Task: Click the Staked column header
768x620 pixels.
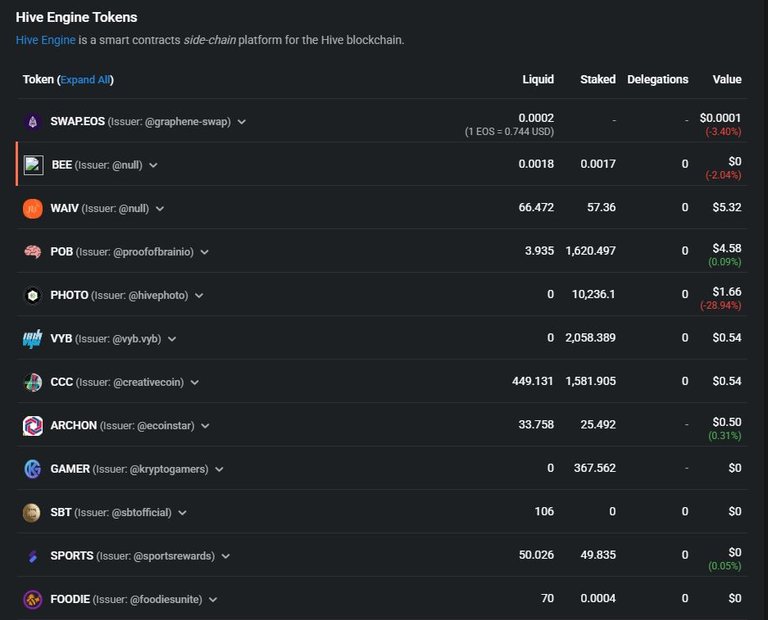Action: (598, 79)
